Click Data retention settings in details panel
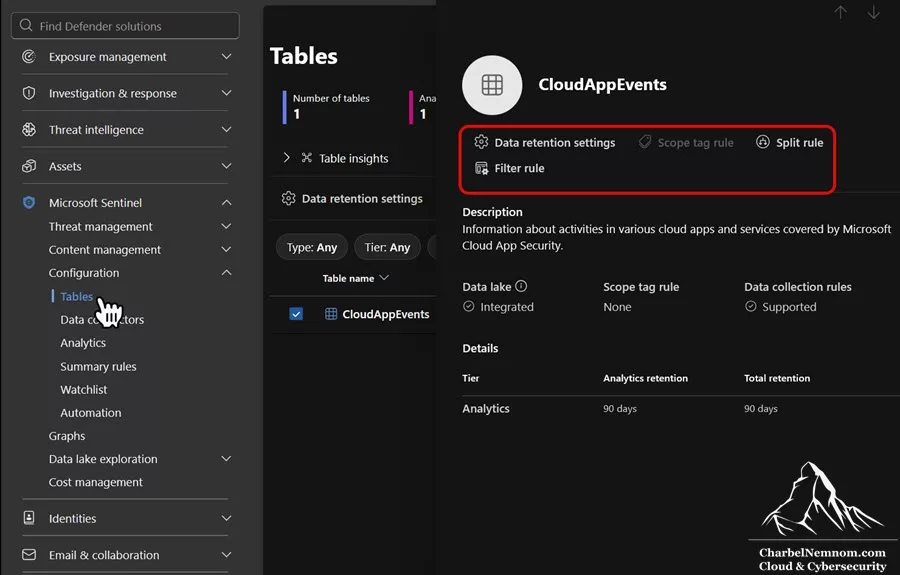Image resolution: width=900 pixels, height=575 pixels. tap(545, 142)
